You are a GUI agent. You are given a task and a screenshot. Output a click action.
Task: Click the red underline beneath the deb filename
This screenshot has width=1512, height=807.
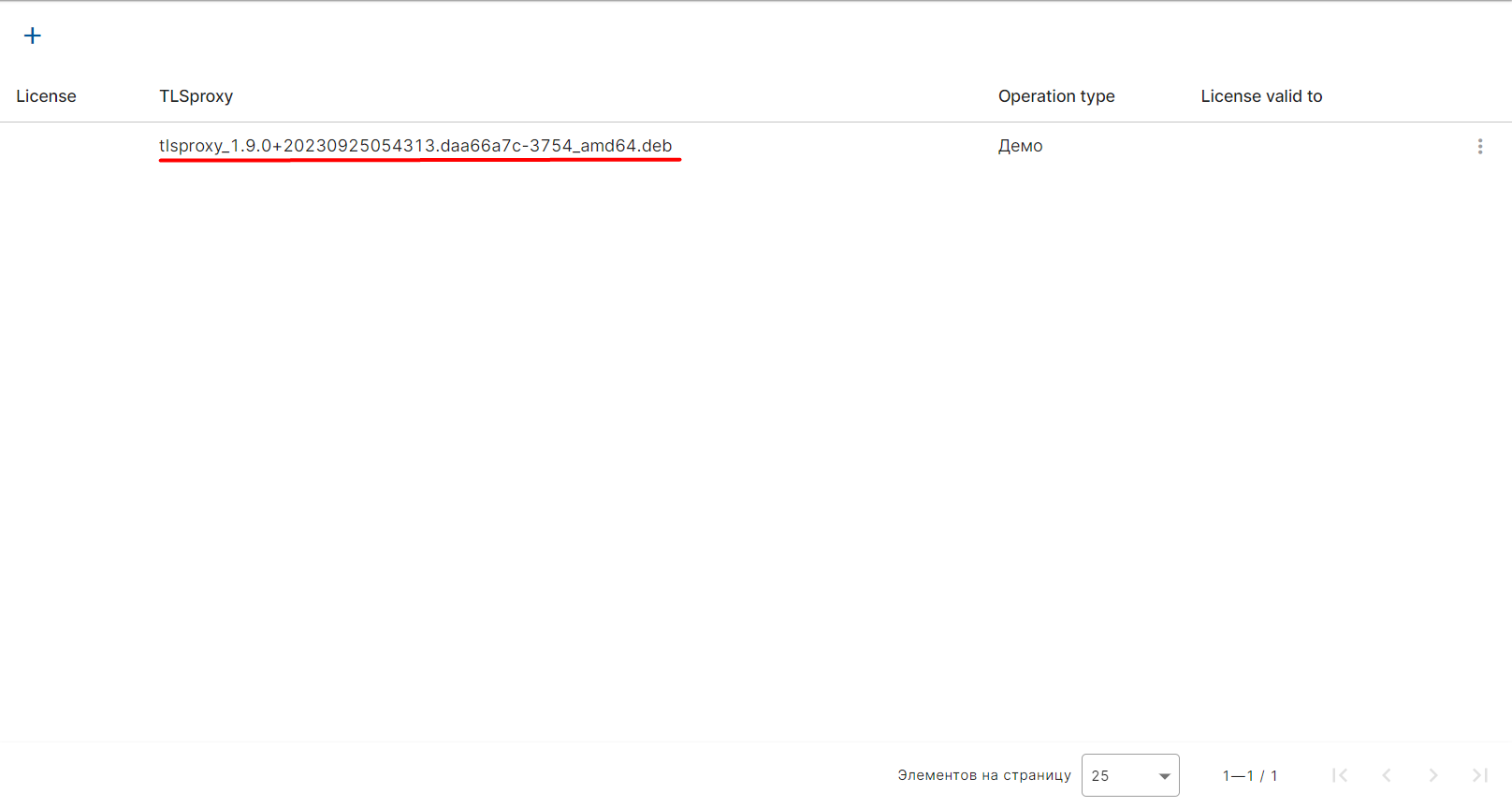pos(419,160)
